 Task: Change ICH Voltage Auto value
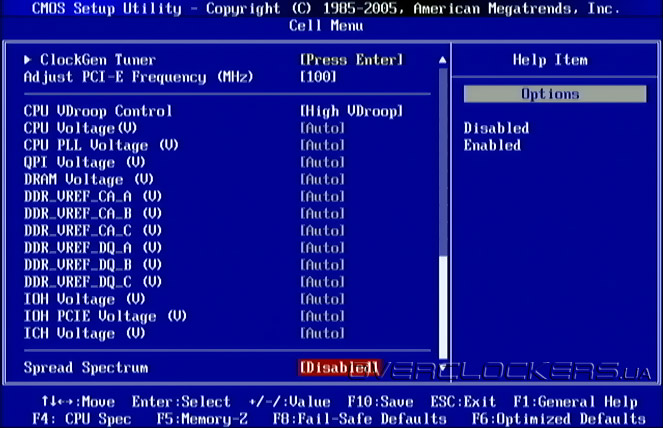pos(322,333)
